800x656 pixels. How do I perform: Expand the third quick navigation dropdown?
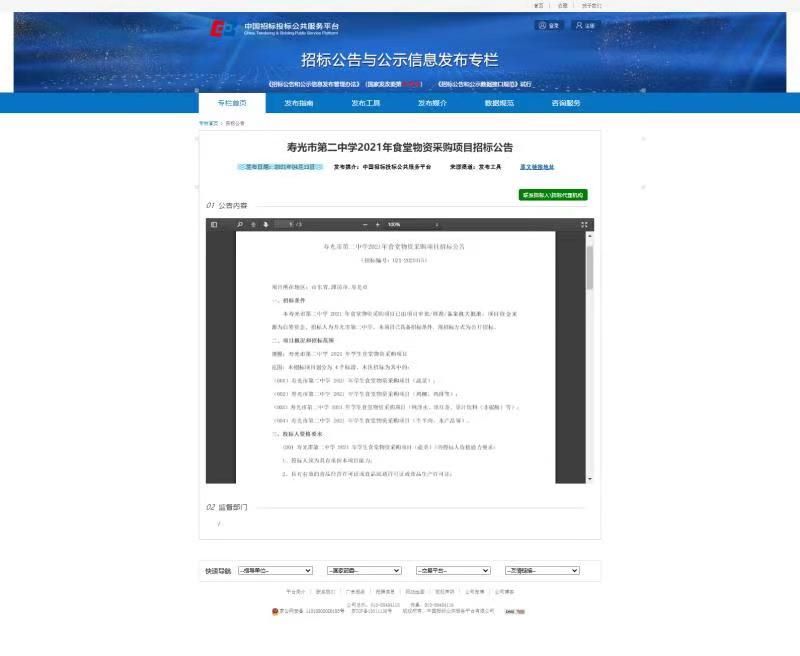[450, 570]
